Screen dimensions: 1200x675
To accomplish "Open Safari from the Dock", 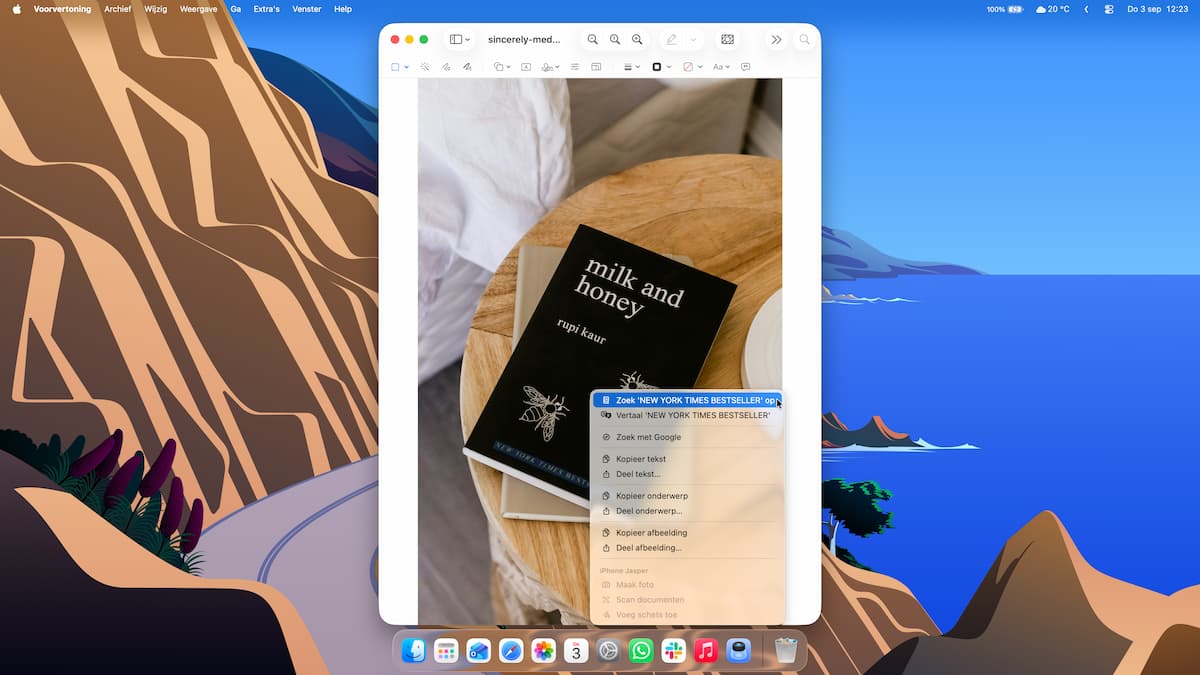I will (511, 651).
